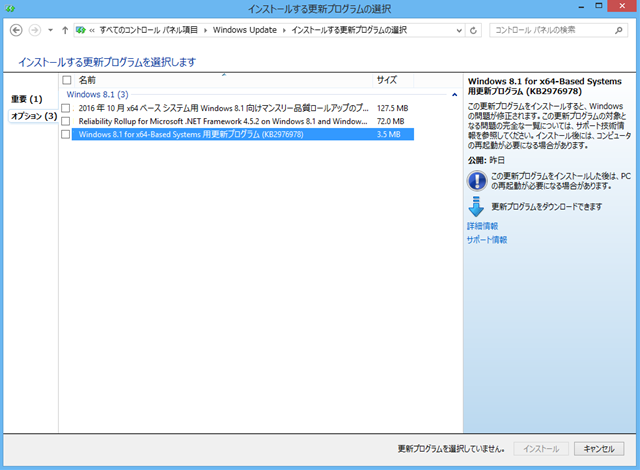Screen dimensions: 640x470
Task: Click the title bar Windows Update icon
Action: click(10, 8)
